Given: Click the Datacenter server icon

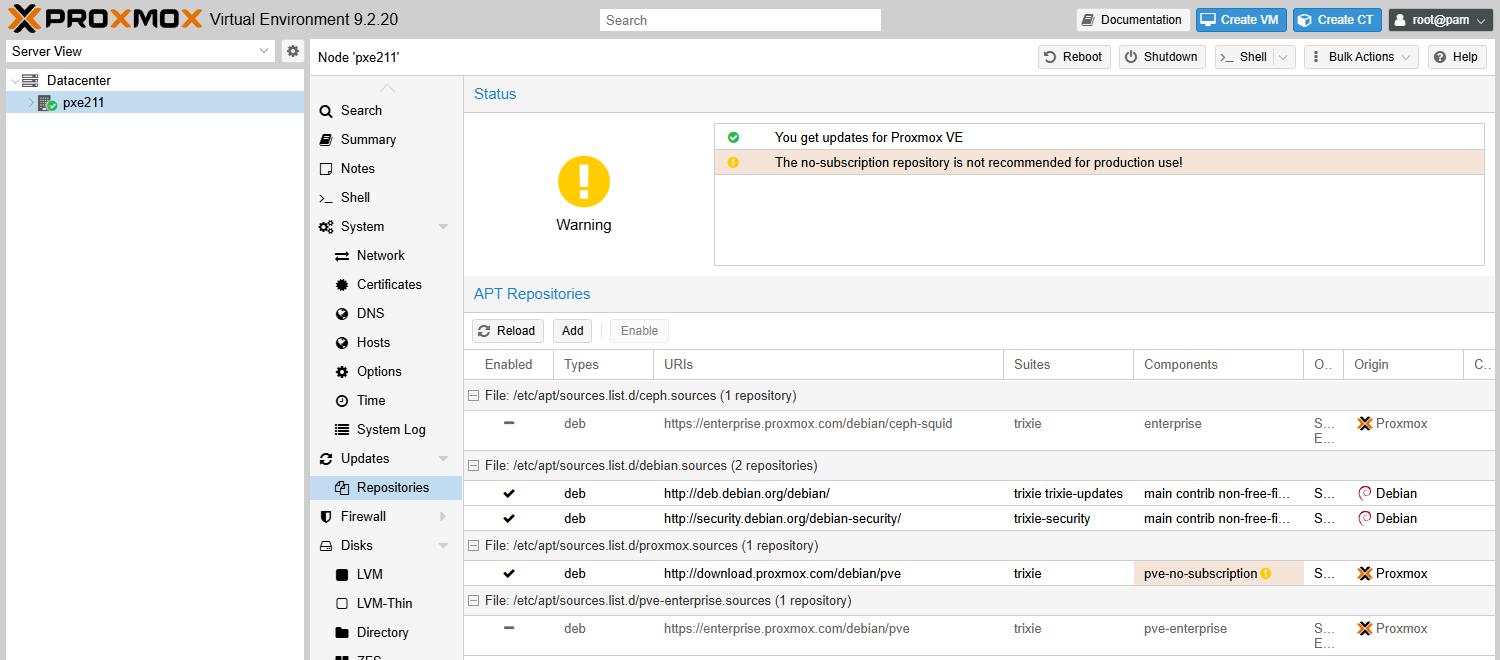Looking at the screenshot, I should tap(30, 80).
